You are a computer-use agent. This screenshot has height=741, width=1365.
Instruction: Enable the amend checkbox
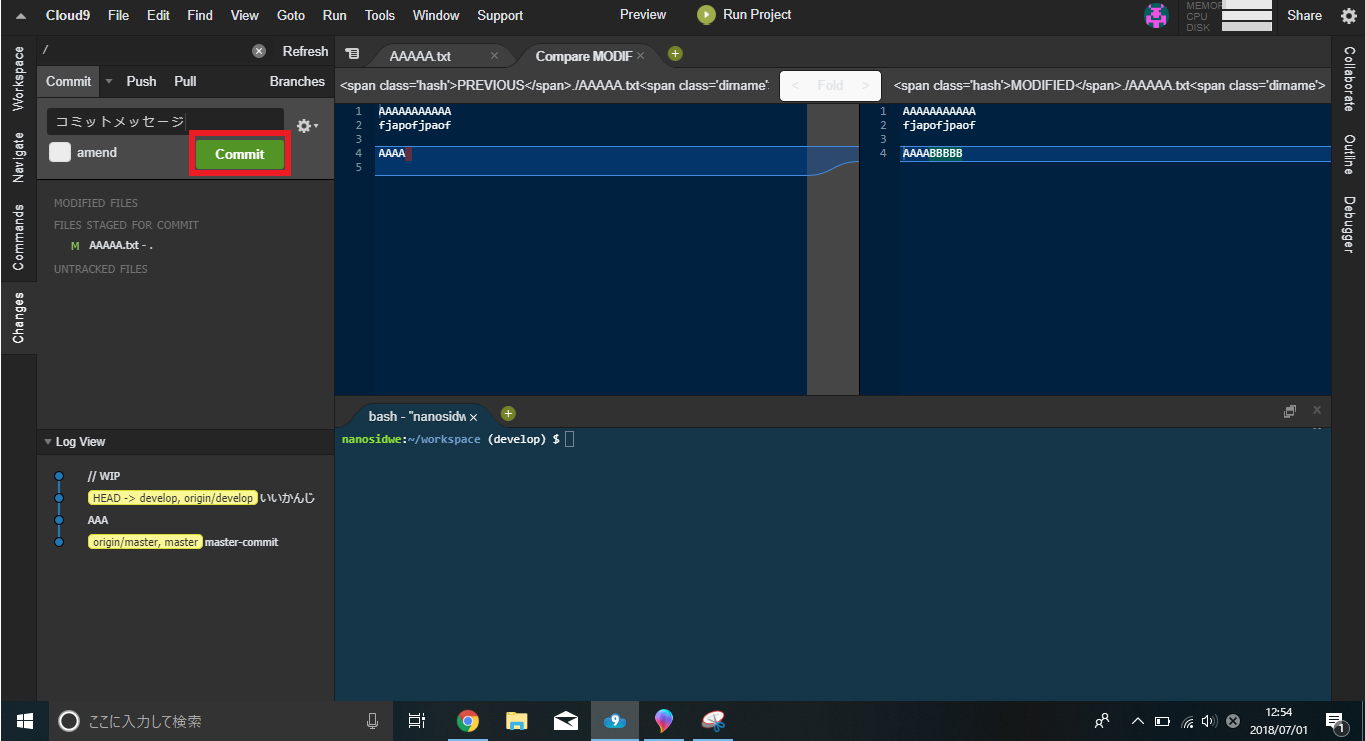(58, 153)
